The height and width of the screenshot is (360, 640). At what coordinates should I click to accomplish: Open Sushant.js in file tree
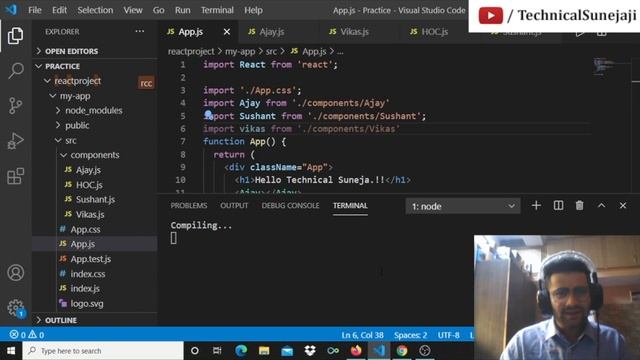click(x=95, y=200)
